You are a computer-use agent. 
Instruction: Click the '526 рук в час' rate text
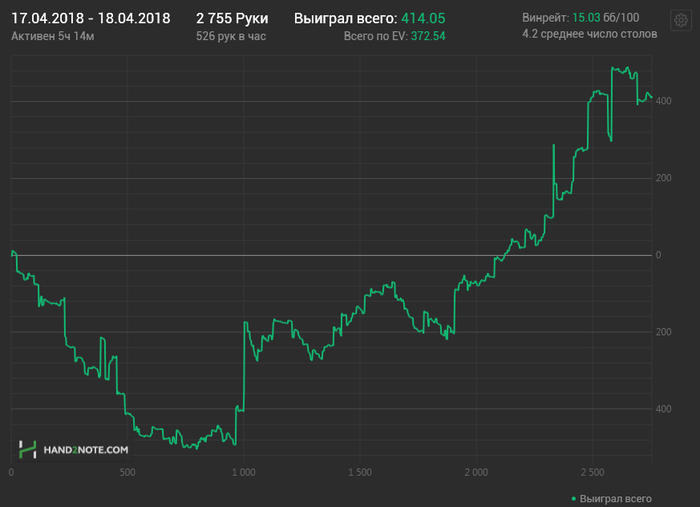point(231,36)
